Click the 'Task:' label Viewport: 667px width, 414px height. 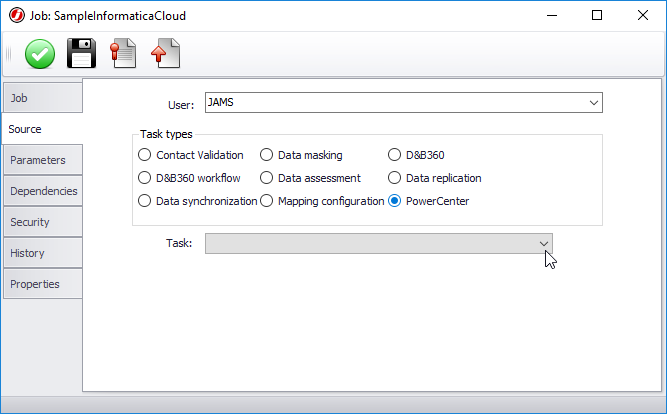click(x=179, y=243)
